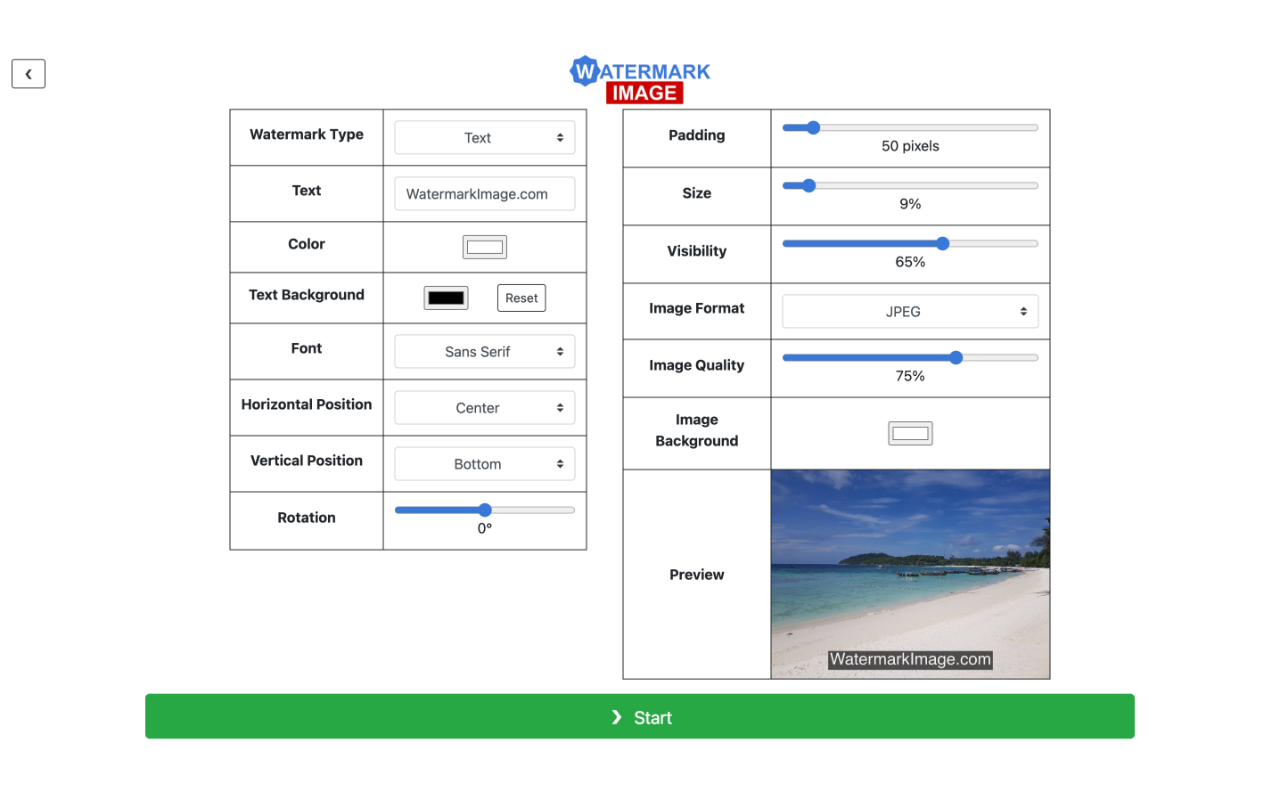1280x800 pixels.
Task: Open the Image Background color swatch
Action: [x=910, y=433]
